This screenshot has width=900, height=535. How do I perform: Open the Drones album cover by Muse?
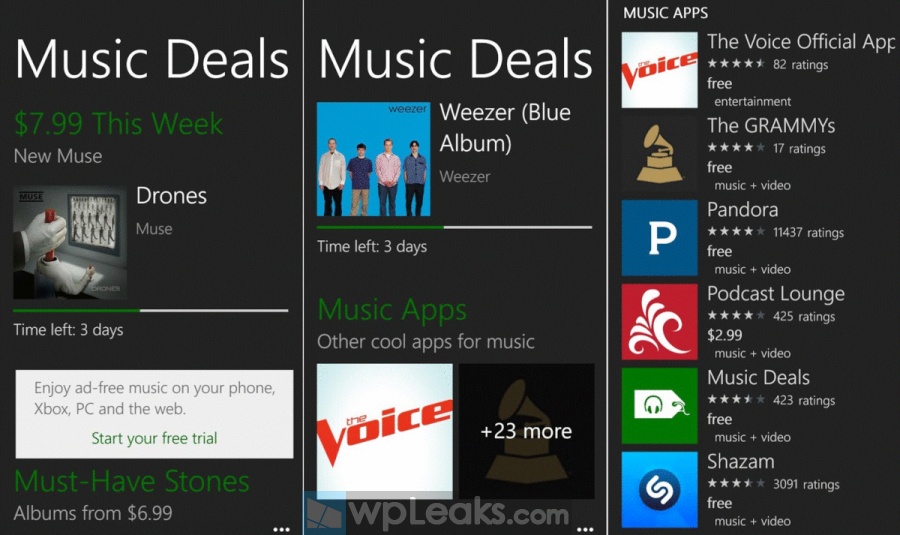[70, 242]
